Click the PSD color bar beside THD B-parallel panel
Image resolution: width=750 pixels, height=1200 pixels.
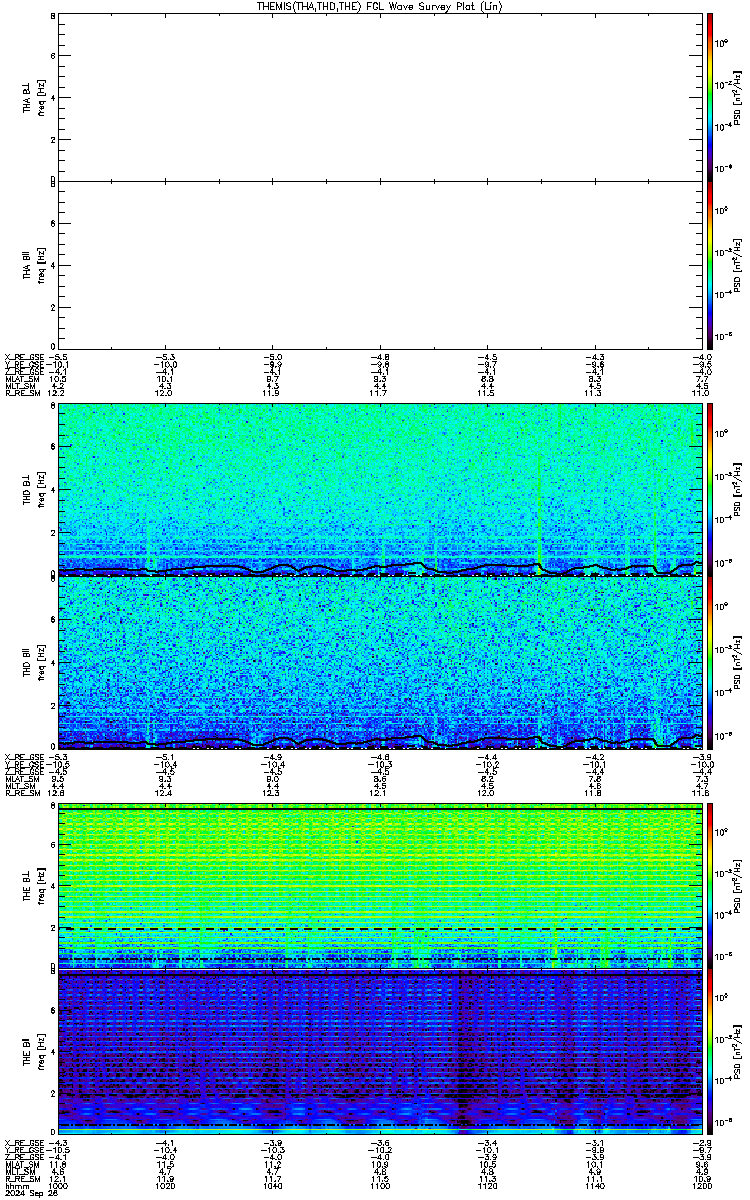710,662
